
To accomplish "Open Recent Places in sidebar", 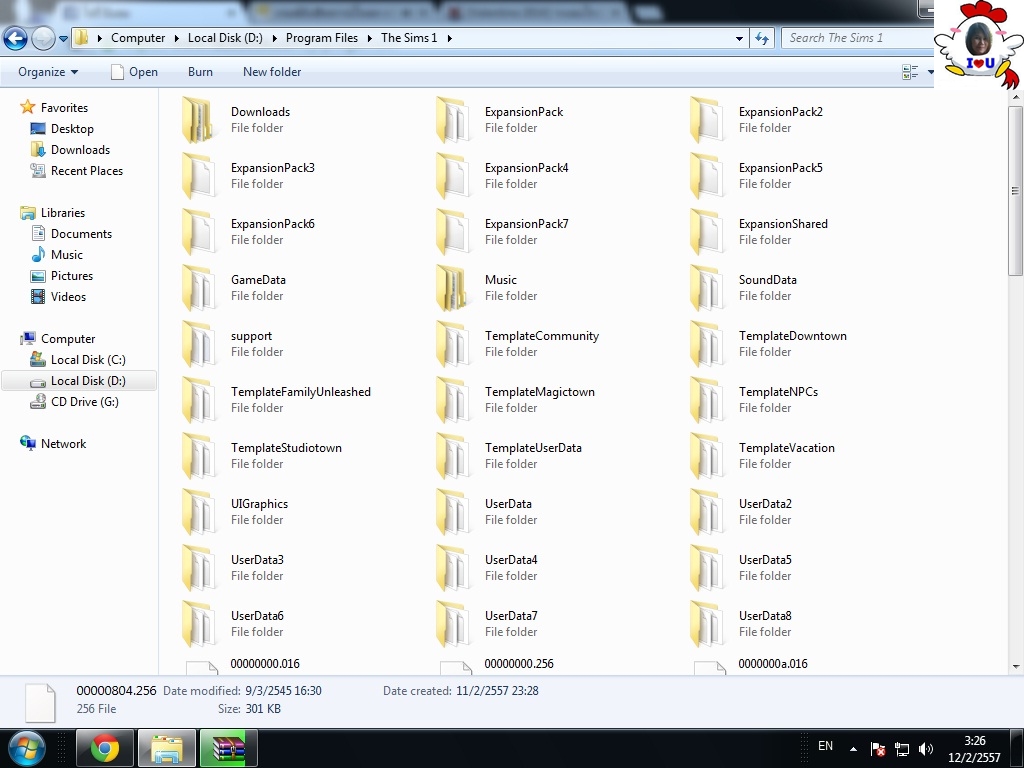I will pyautogui.click(x=87, y=170).
